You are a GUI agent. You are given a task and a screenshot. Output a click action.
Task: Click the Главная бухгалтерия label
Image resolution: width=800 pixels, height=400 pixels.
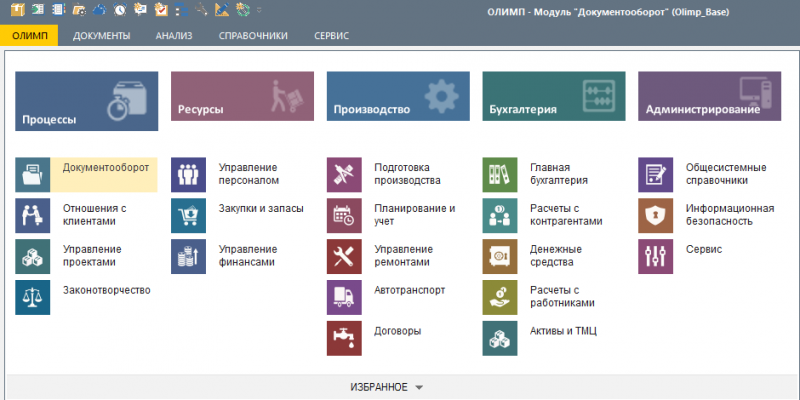click(559, 174)
